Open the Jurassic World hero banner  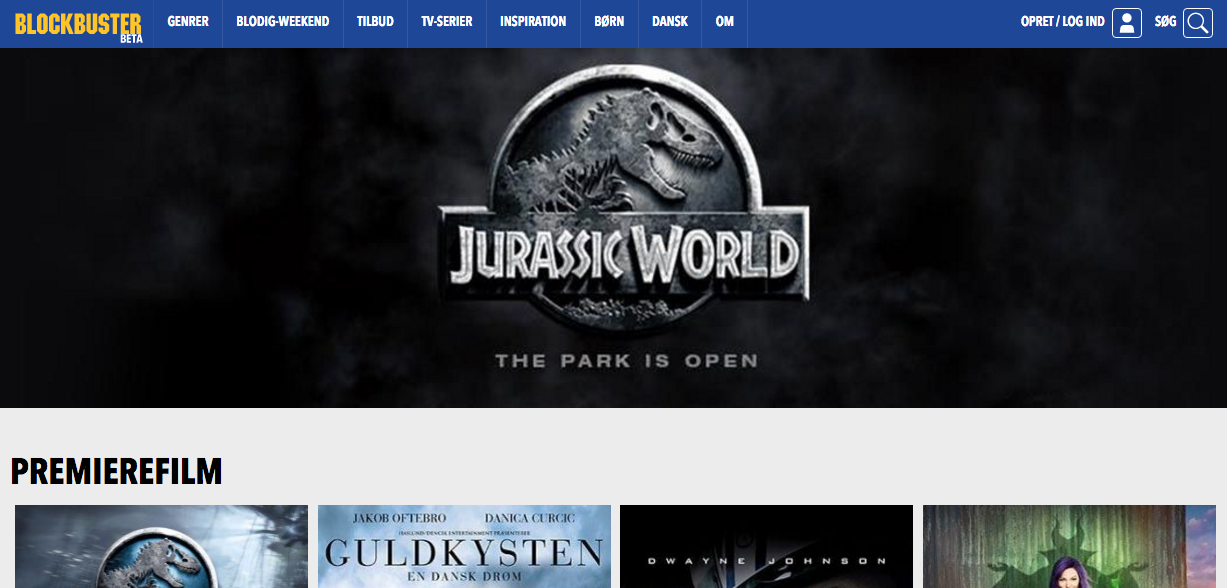613,228
